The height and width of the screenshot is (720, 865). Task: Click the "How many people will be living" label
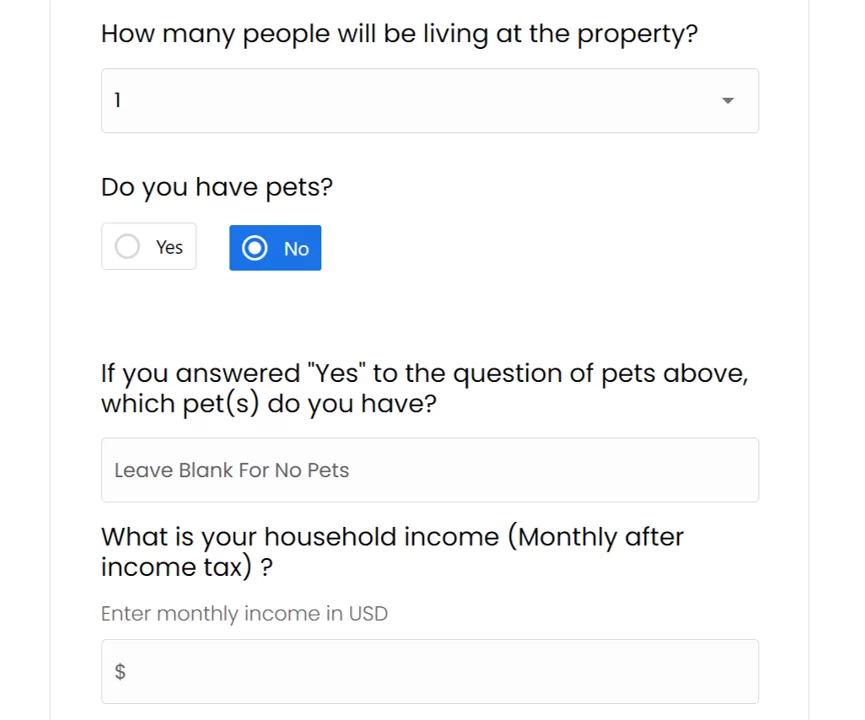[399, 34]
